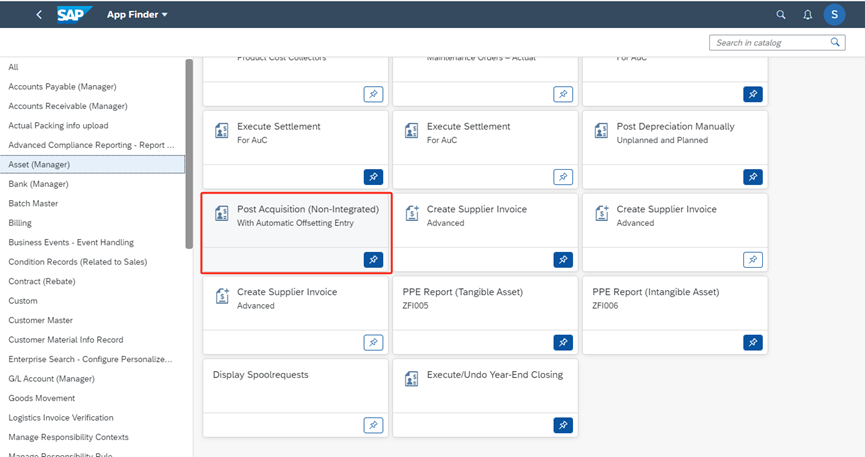Toggle pin on Post Acquisition (Non-Integrated) tile
865x457 pixels.
pyautogui.click(x=372, y=260)
